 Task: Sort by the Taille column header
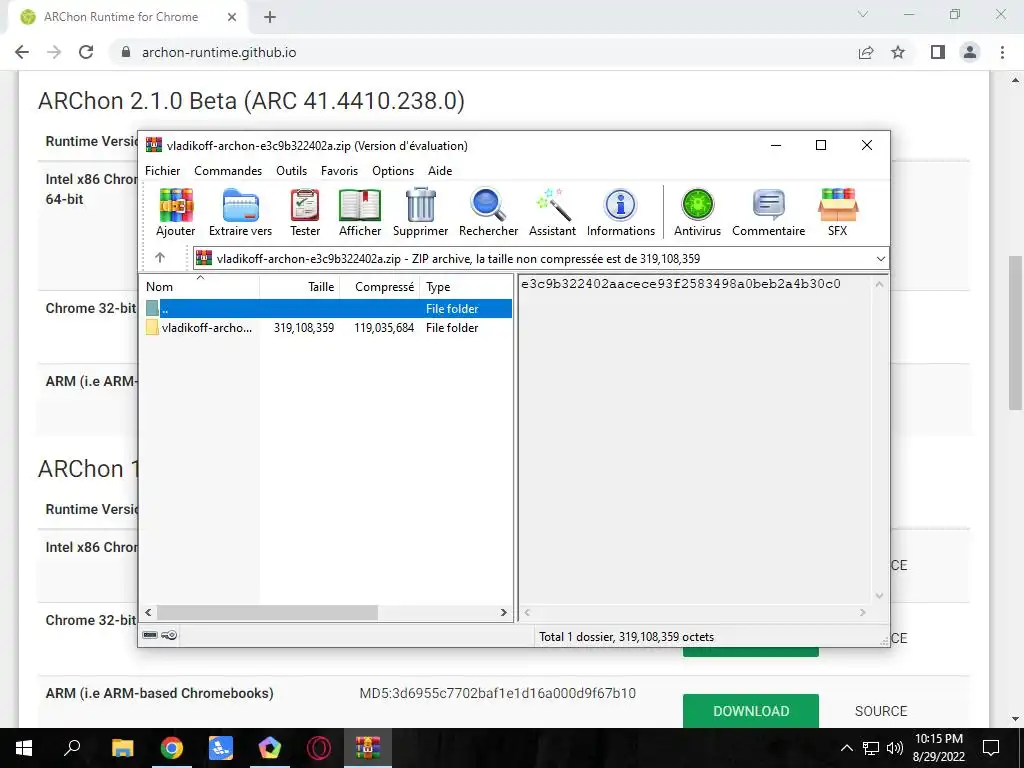[x=300, y=287]
